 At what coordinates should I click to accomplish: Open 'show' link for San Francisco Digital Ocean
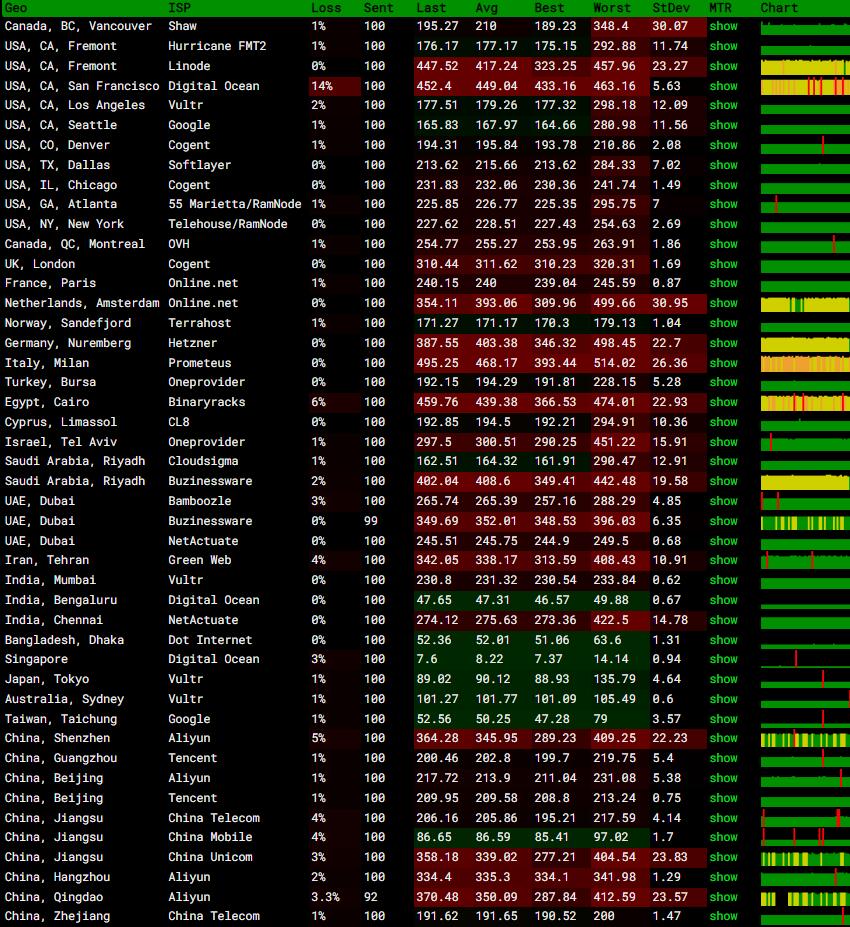tap(724, 86)
